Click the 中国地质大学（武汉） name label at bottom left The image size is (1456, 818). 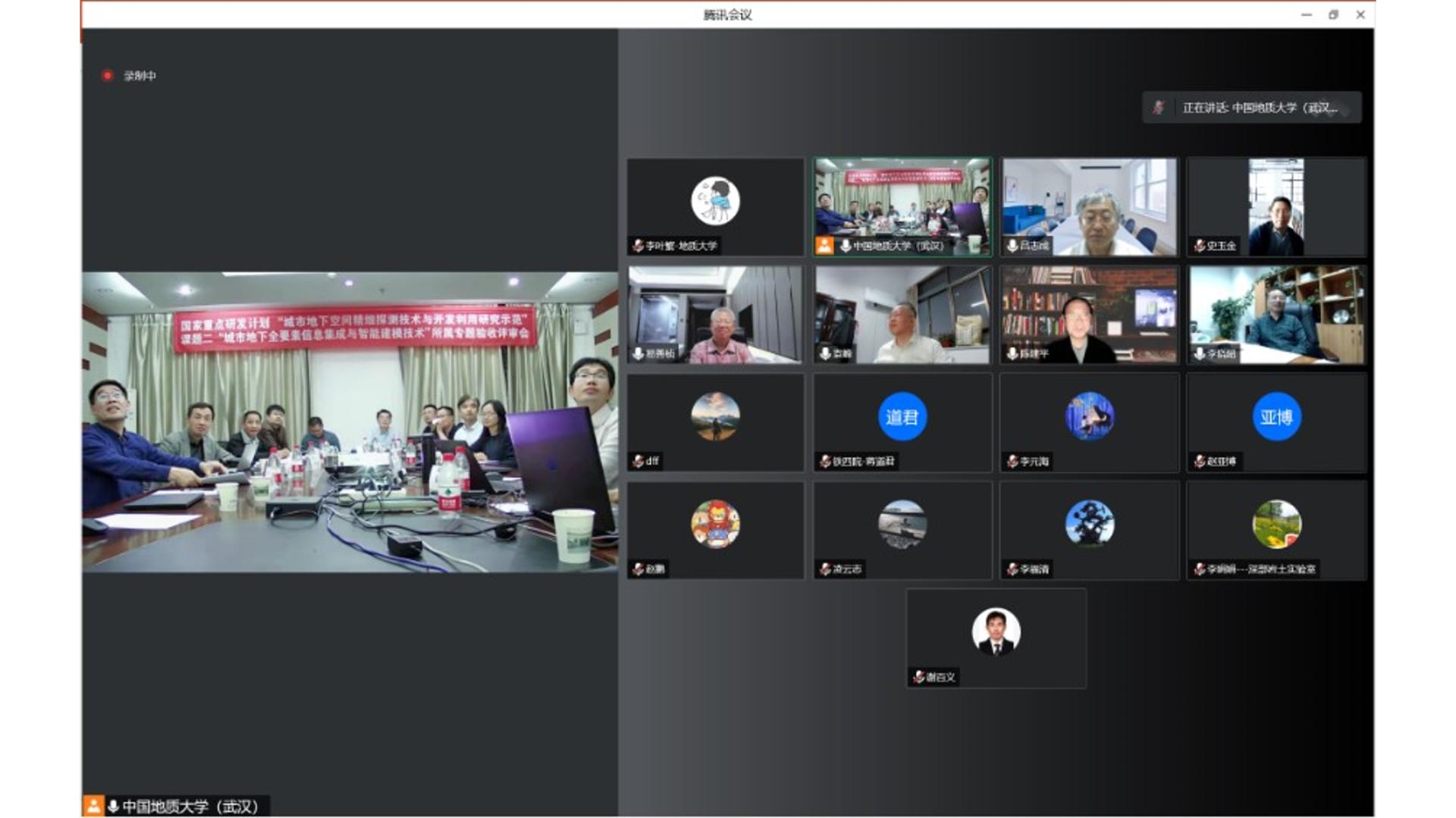pyautogui.click(x=190, y=806)
